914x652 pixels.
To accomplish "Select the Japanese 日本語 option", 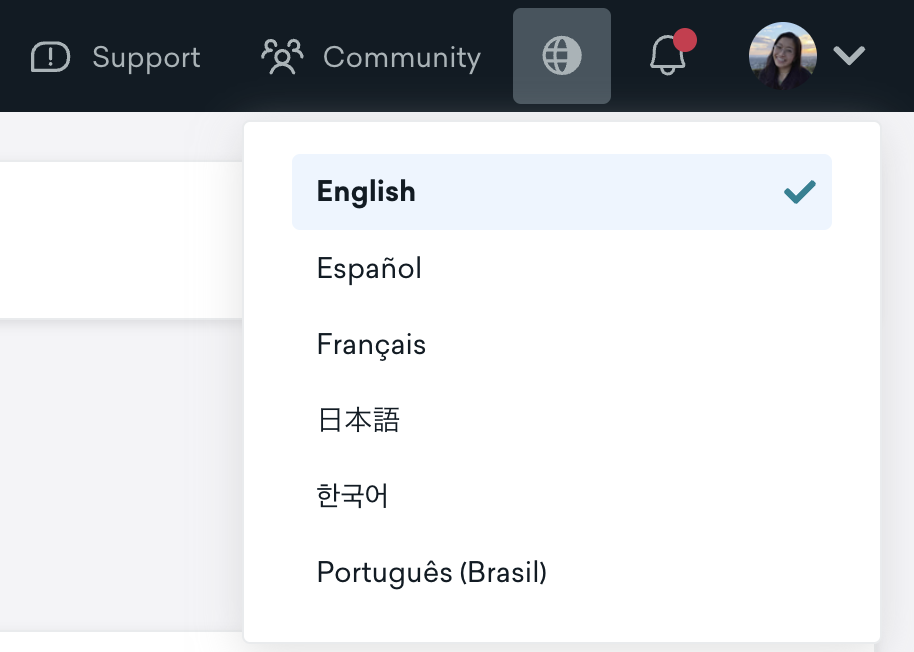I will [562, 420].
